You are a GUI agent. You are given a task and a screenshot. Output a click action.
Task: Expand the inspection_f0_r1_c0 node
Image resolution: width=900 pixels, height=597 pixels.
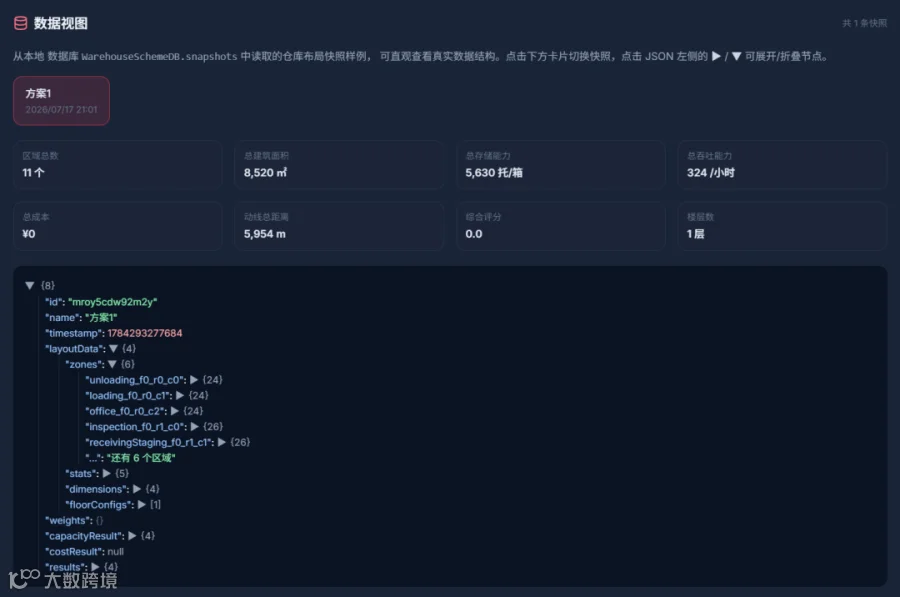click(x=195, y=427)
